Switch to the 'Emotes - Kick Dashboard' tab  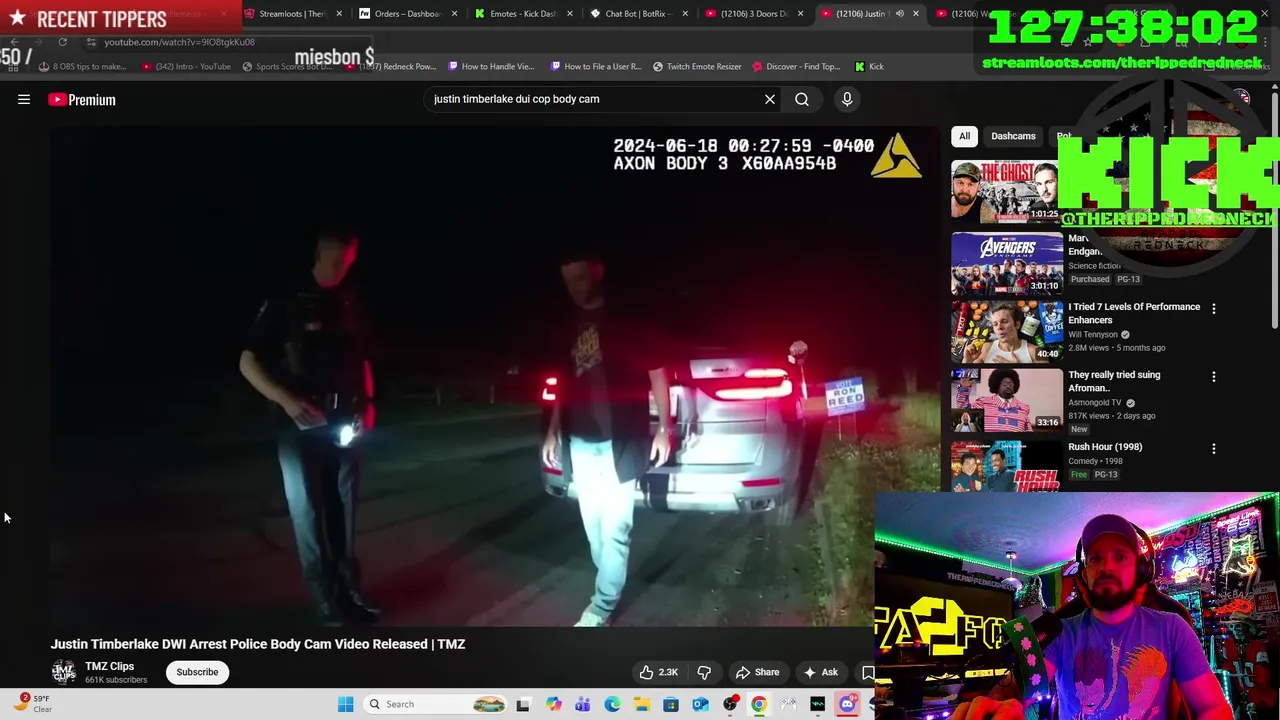tap(522, 14)
